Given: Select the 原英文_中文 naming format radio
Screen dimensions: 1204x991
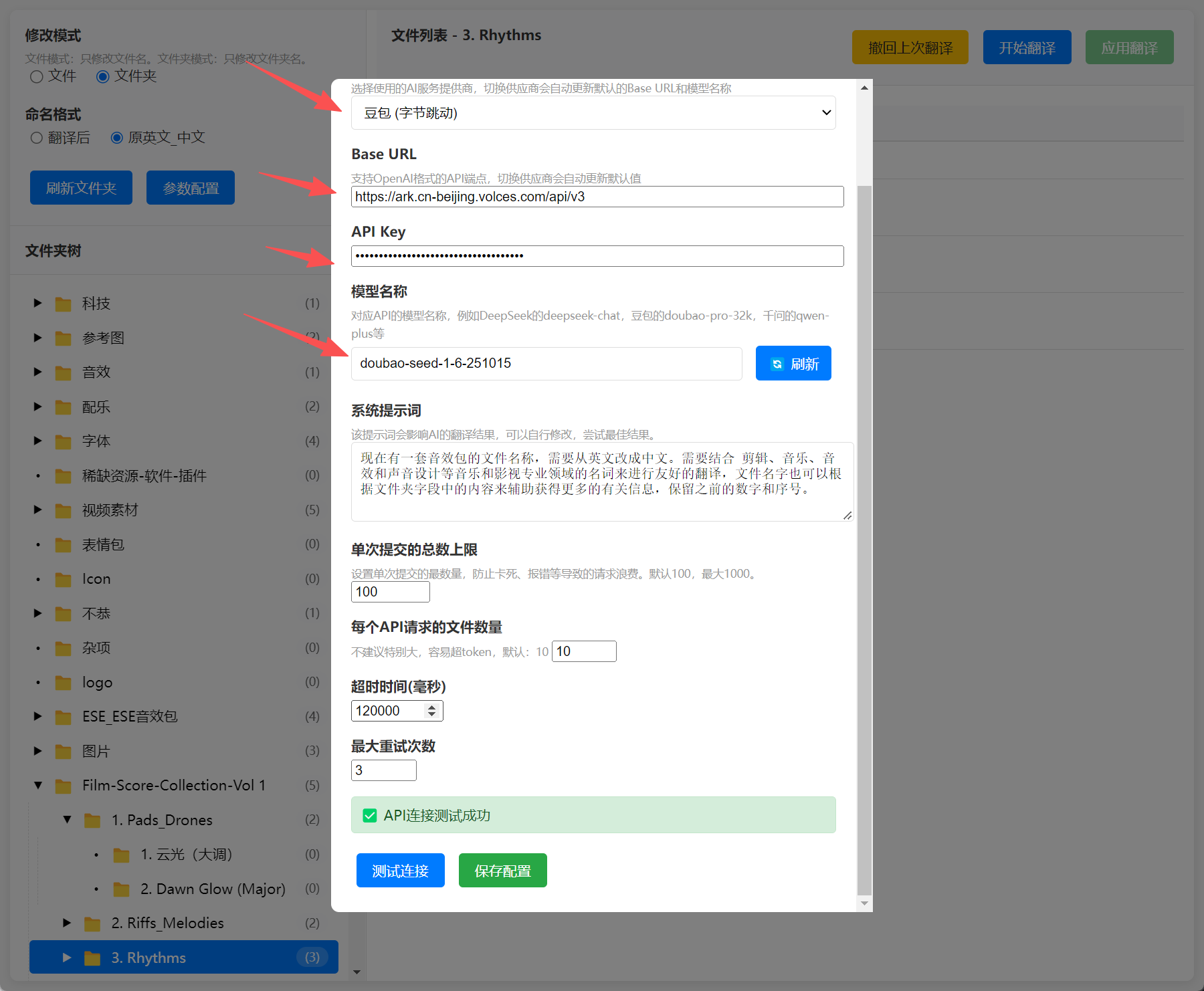Looking at the screenshot, I should click(x=117, y=138).
